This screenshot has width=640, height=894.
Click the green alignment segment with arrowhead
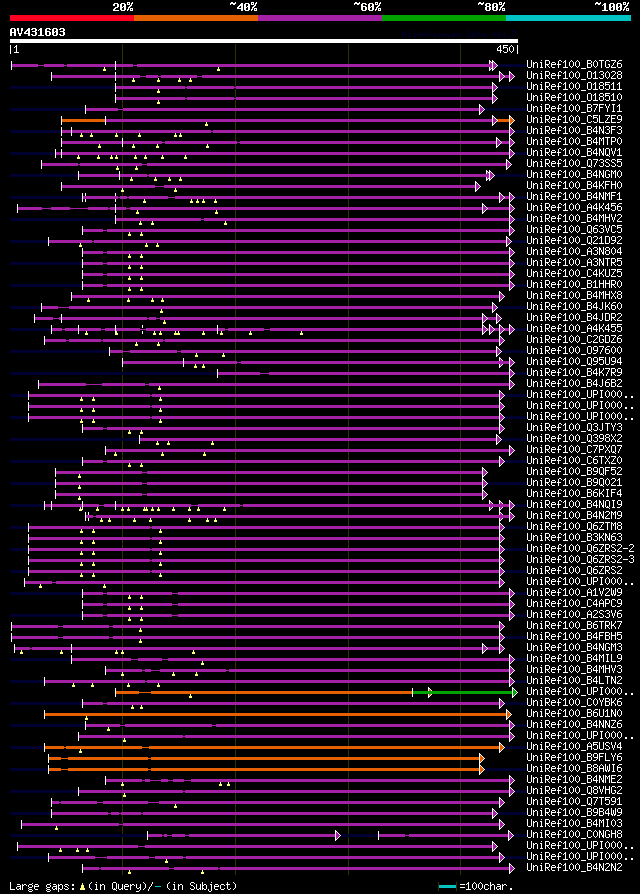tap(464, 692)
